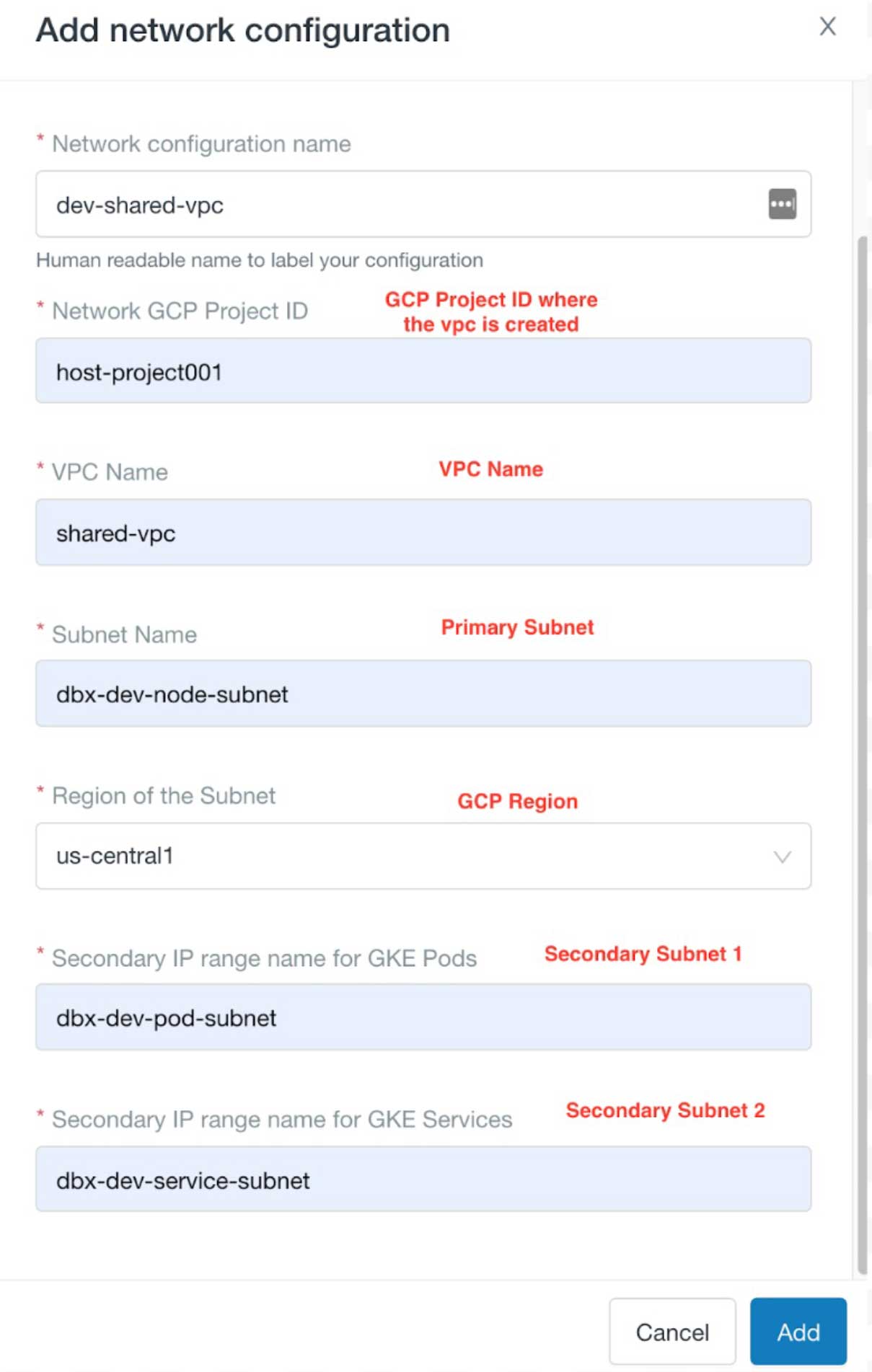This screenshot has width=872, height=1372.
Task: Click the "Region of the Subnet" label
Action: [x=164, y=796]
